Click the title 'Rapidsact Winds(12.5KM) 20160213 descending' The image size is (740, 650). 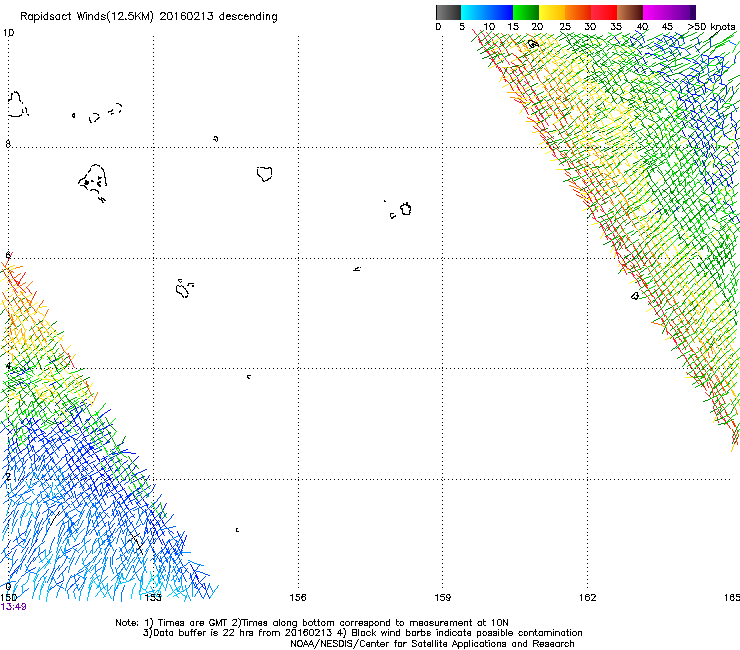coord(149,17)
